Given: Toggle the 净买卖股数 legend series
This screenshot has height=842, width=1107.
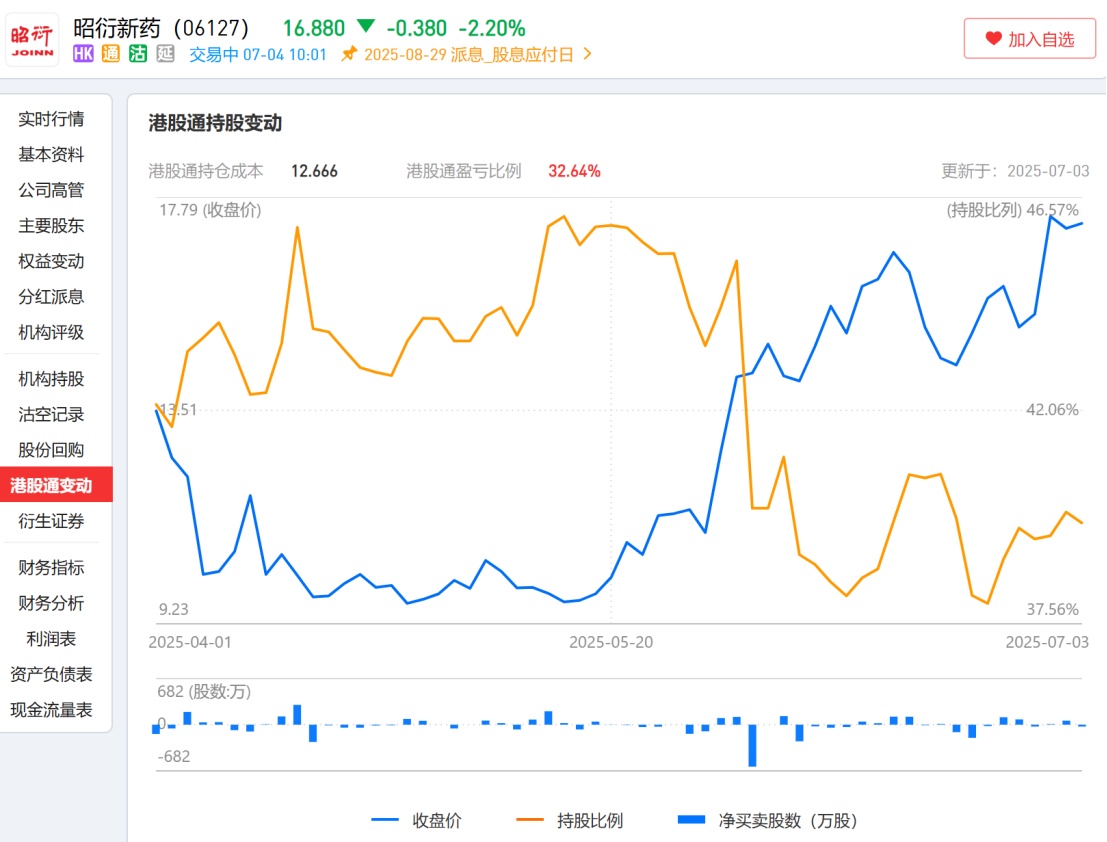Looking at the screenshot, I should (766, 821).
